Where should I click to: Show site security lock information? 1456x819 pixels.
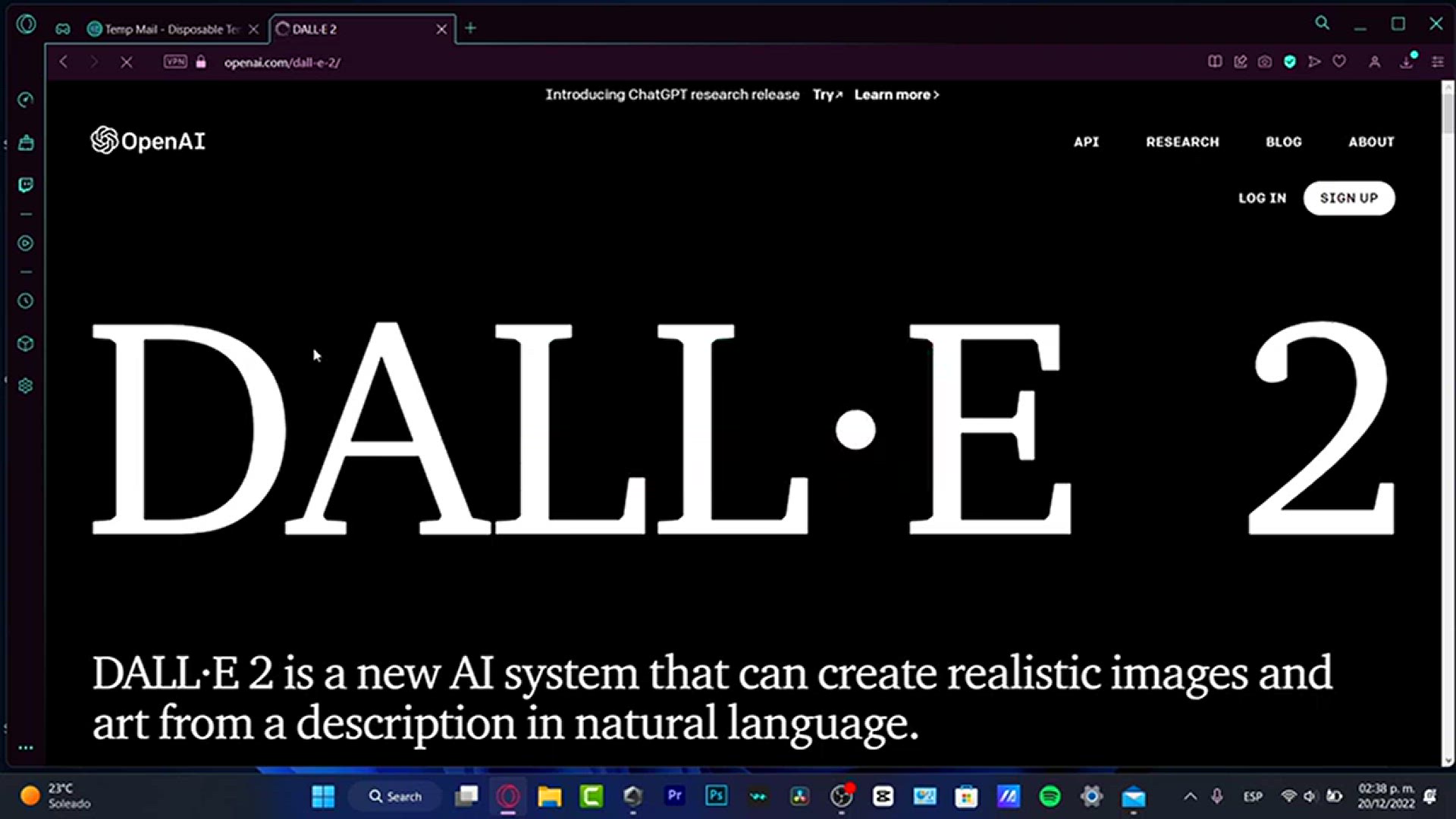[201, 62]
